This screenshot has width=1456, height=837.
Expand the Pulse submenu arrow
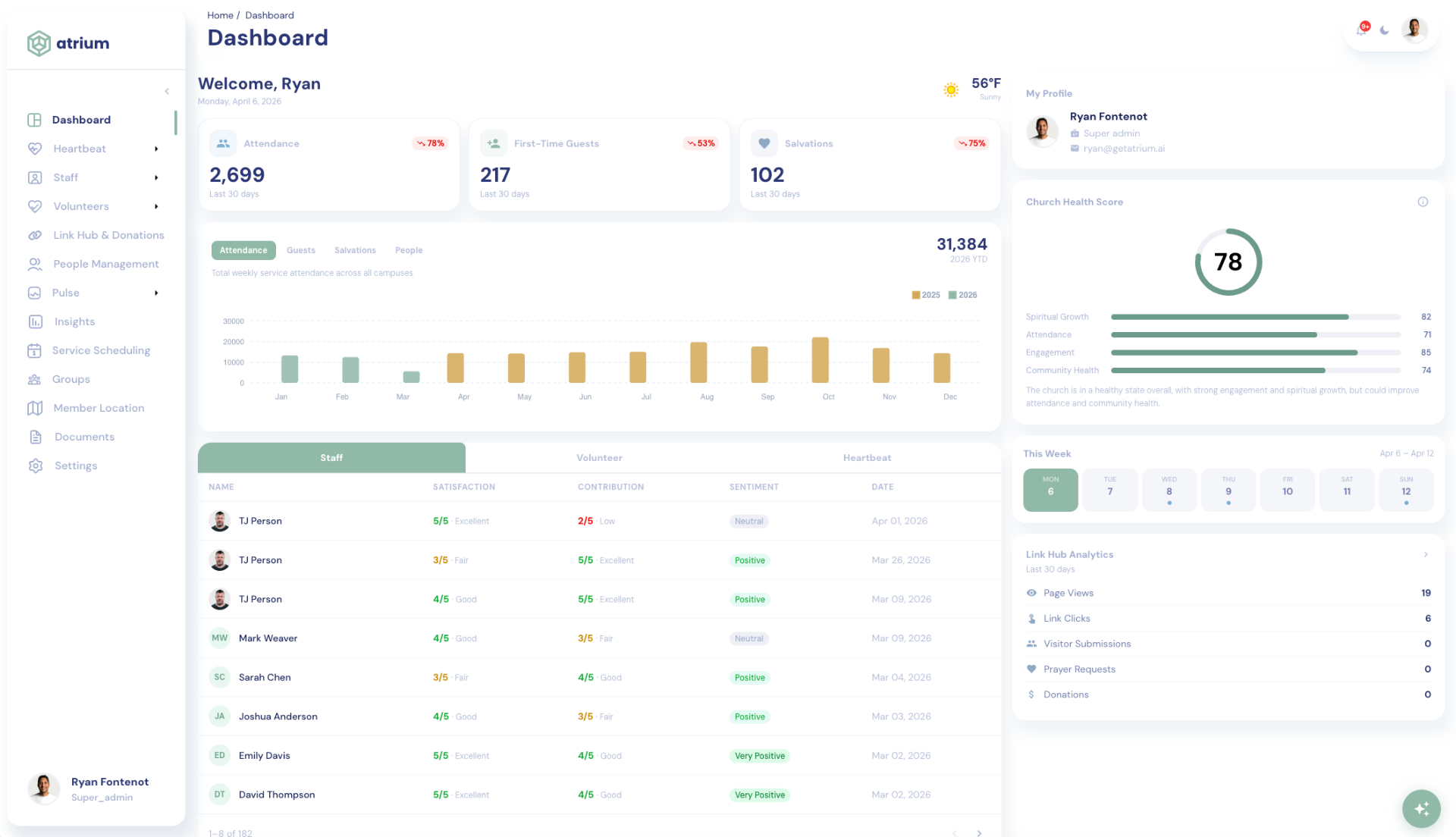click(156, 293)
